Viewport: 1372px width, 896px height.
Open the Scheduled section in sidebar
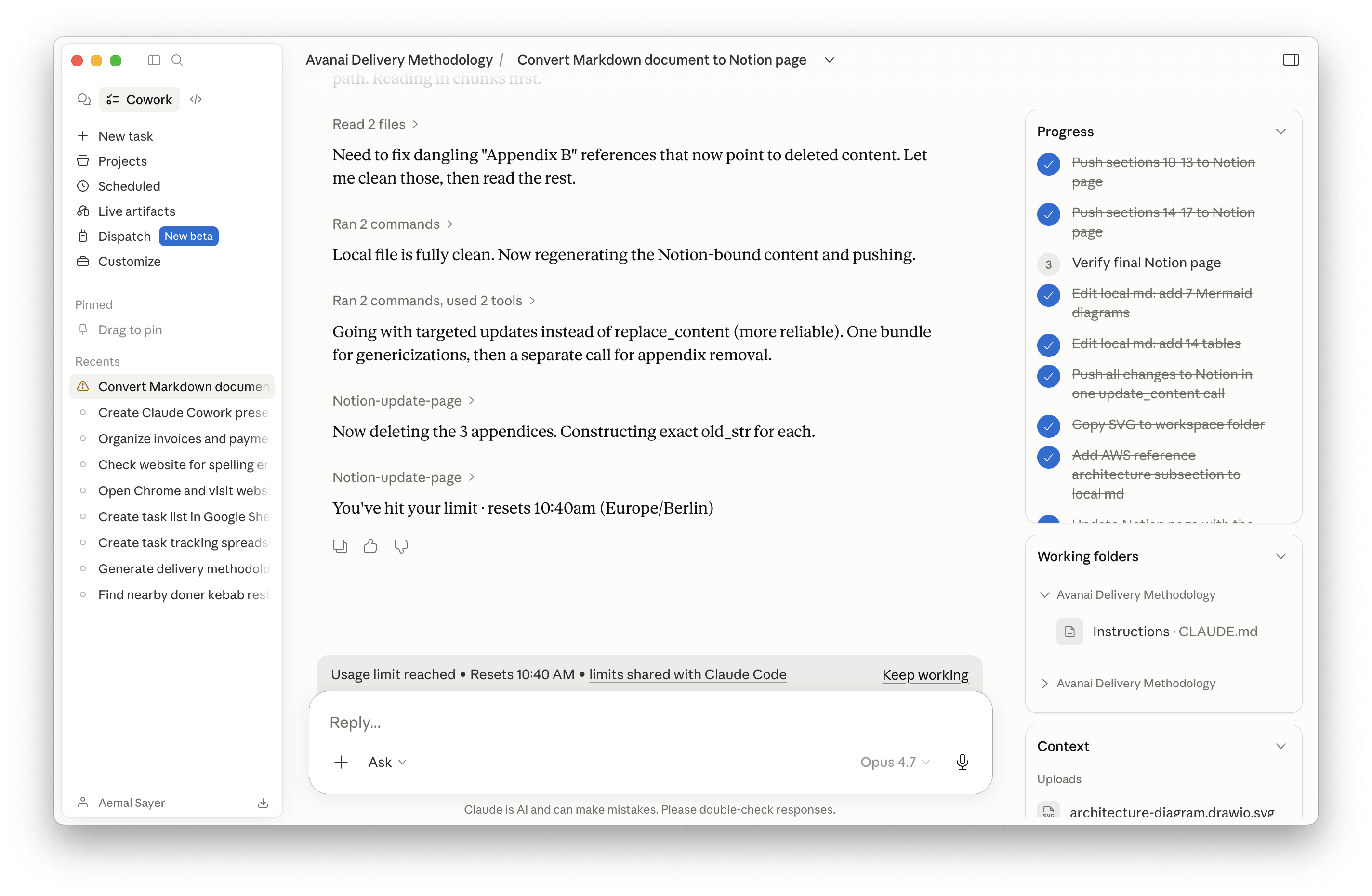pyautogui.click(x=129, y=186)
